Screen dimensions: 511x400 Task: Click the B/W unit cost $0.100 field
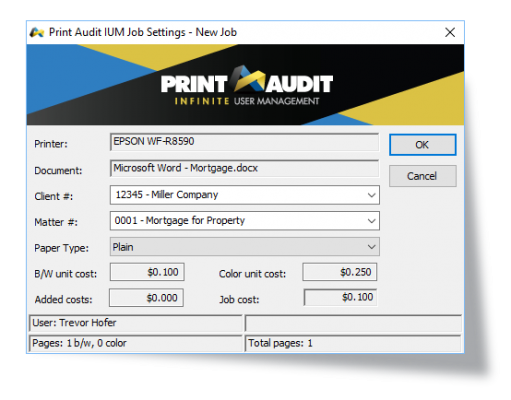[147, 272]
